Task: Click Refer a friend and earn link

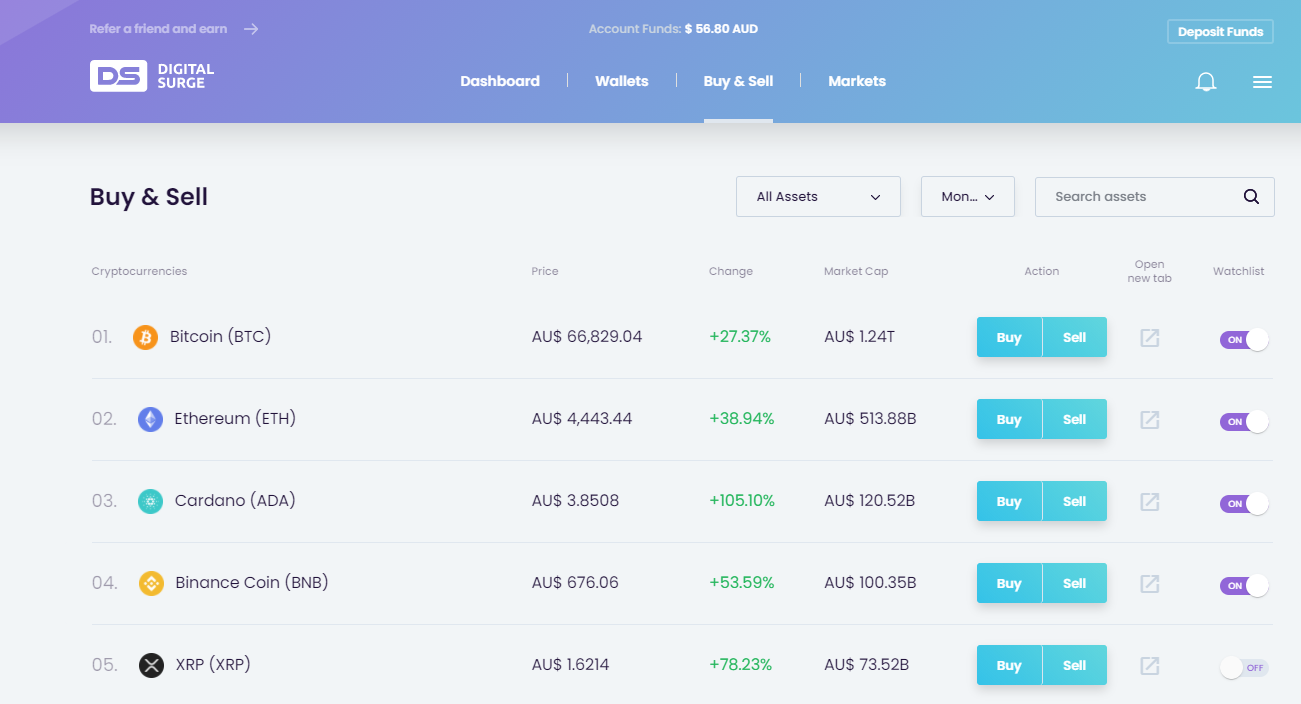Action: [158, 29]
